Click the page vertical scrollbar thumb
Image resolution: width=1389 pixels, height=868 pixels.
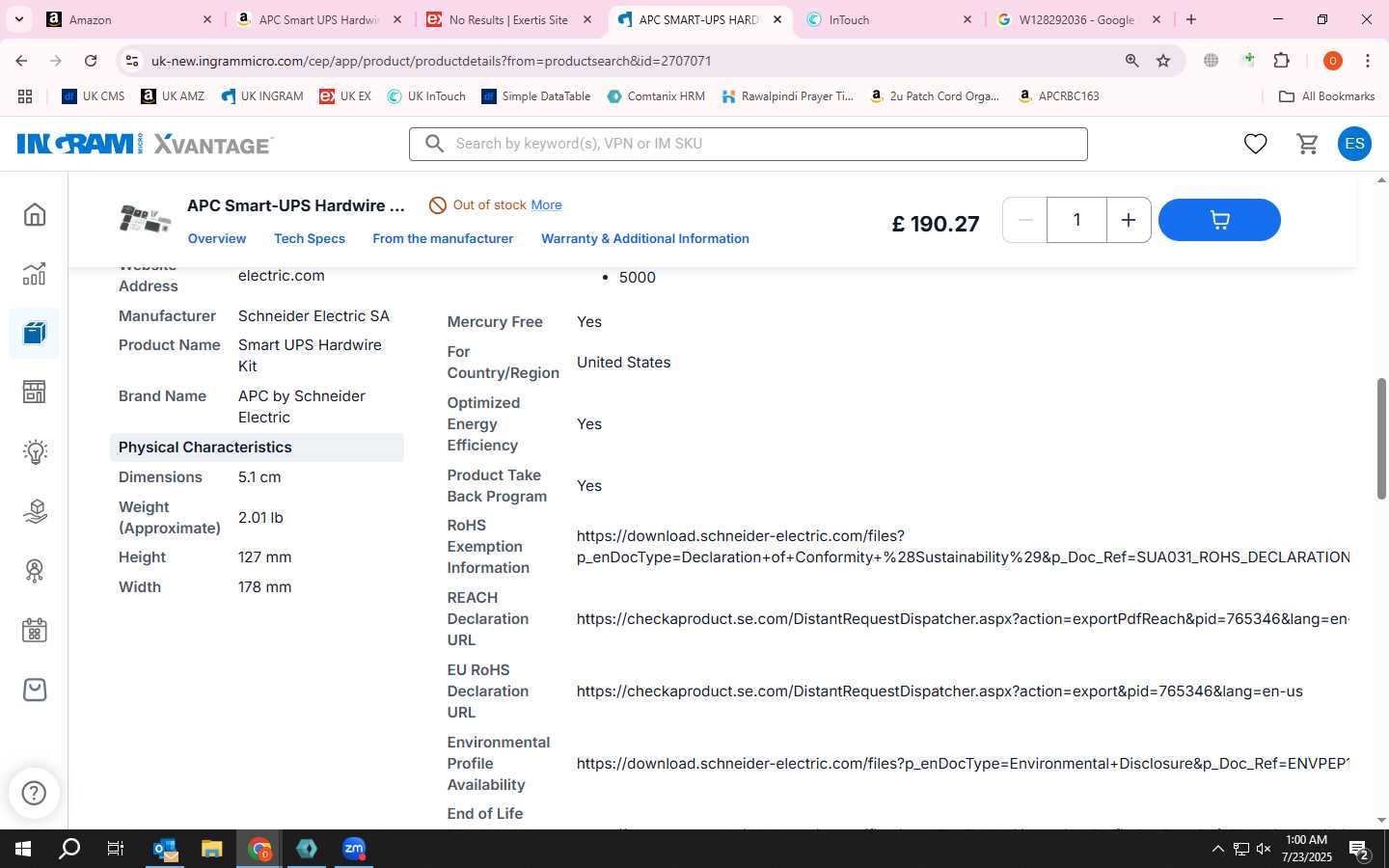1381,439
